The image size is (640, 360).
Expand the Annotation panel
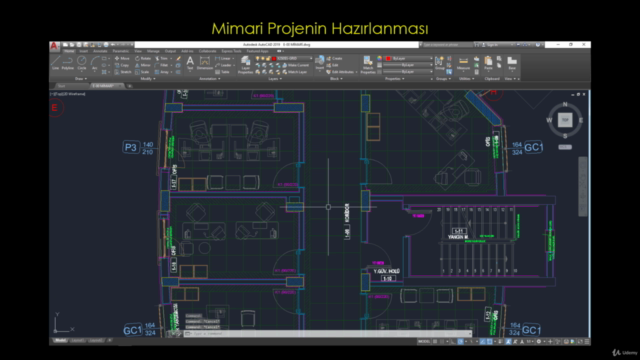tap(209, 78)
